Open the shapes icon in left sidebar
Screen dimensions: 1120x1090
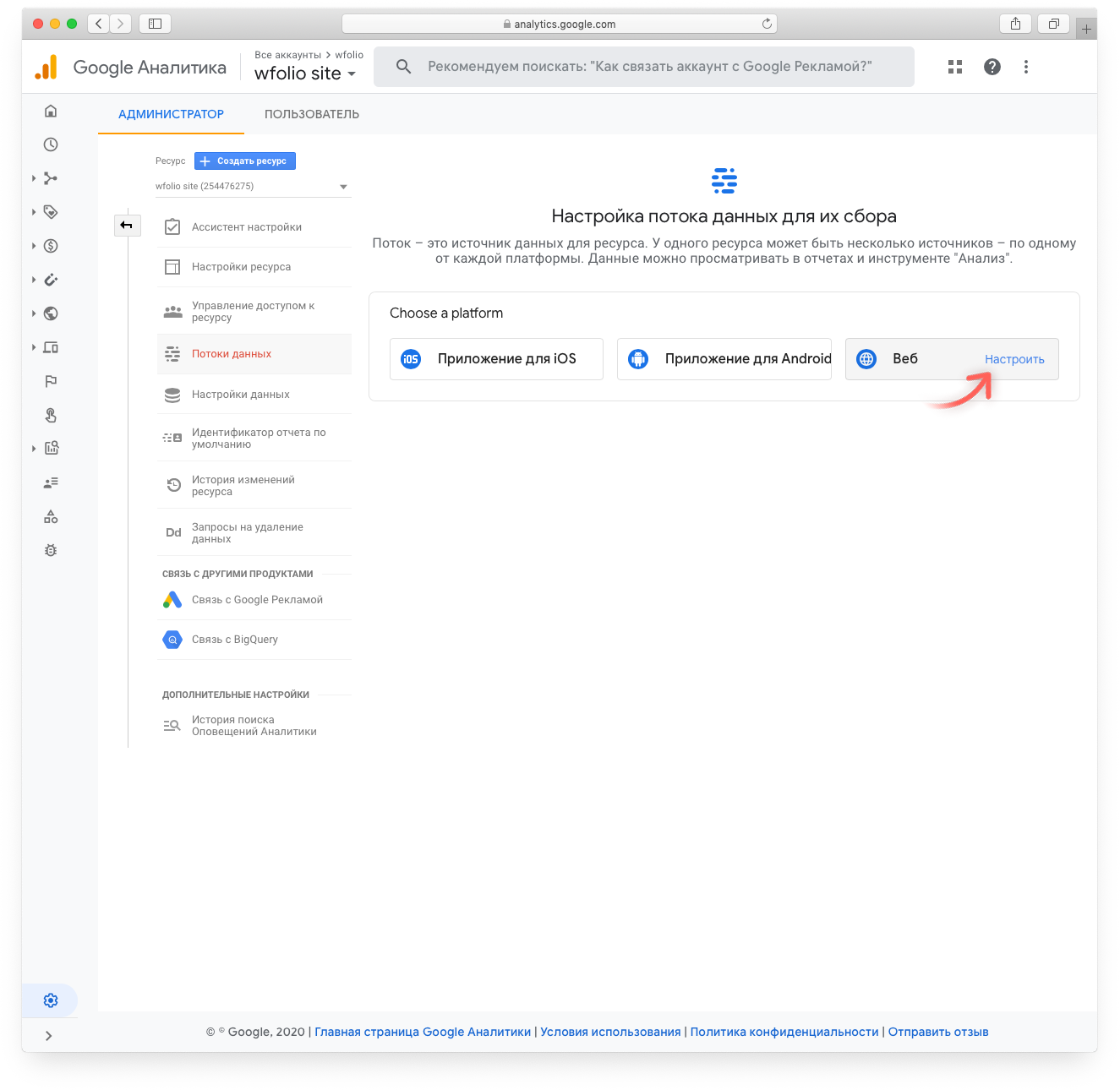pyautogui.click(x=51, y=516)
